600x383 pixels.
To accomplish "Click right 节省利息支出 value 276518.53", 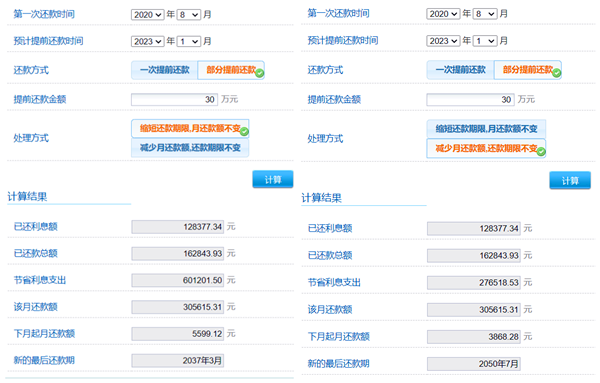I will (x=474, y=283).
